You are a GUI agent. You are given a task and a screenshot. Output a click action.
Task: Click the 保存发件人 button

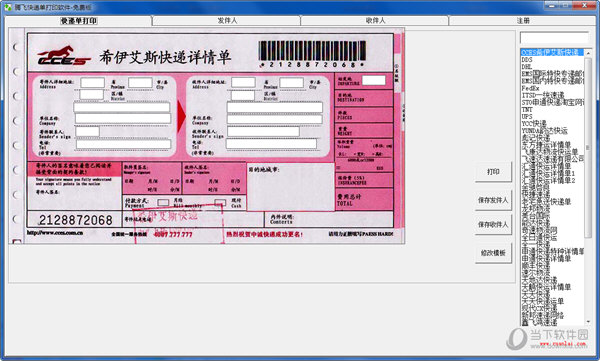click(493, 200)
